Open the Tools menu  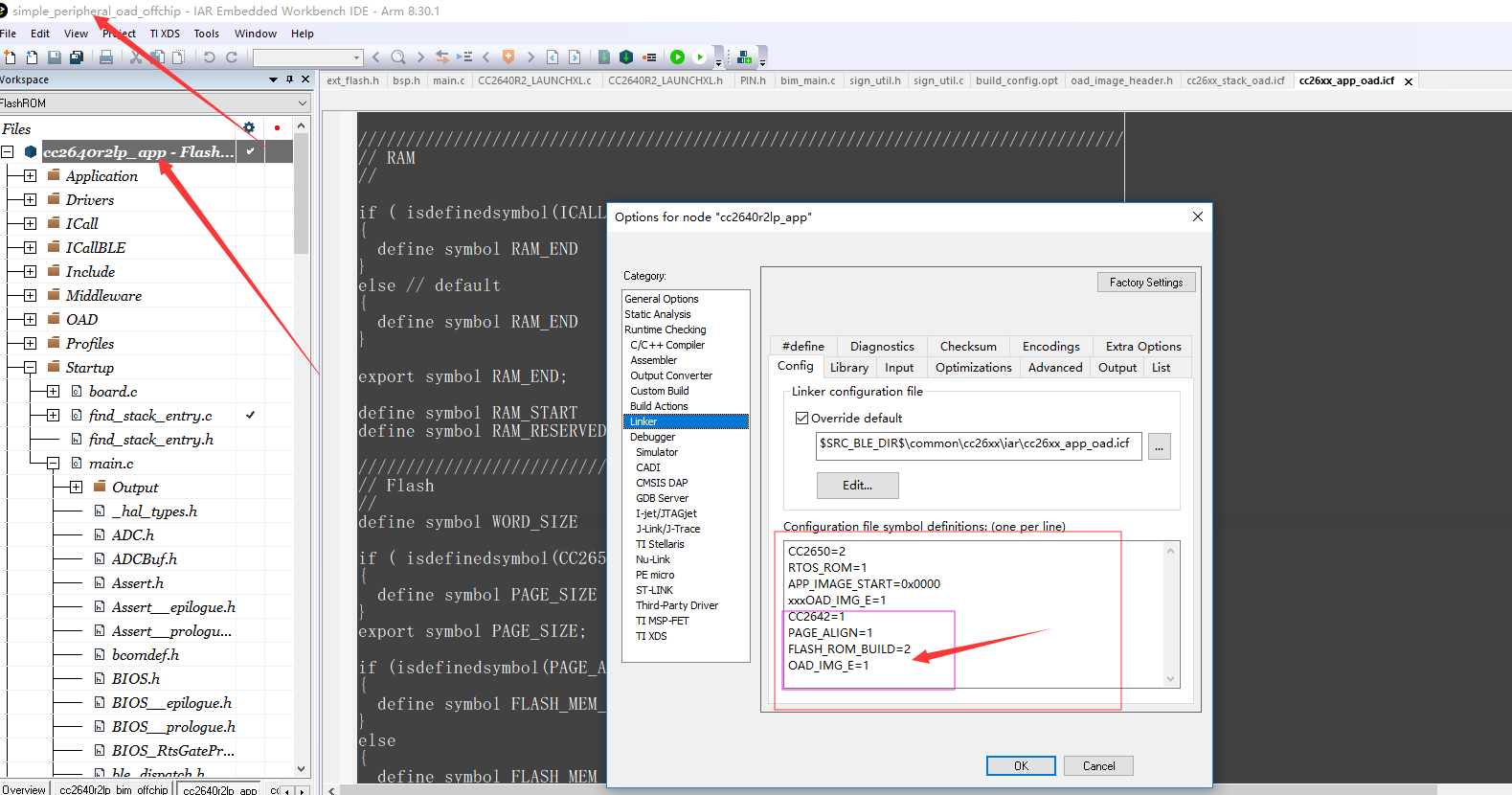click(206, 34)
